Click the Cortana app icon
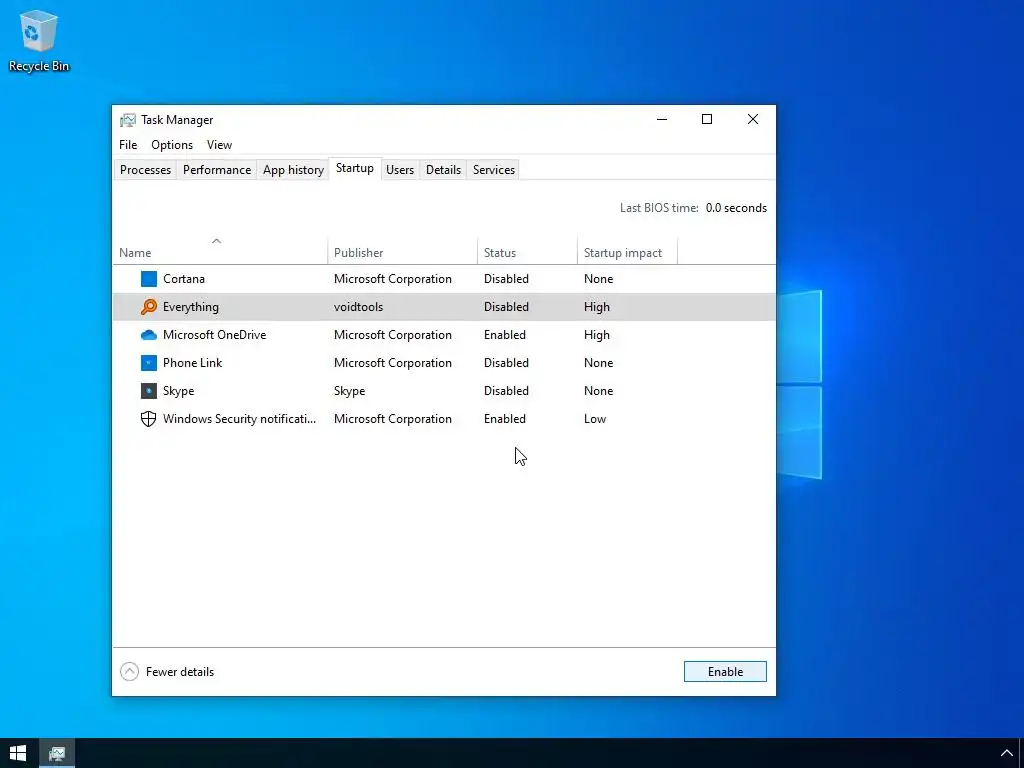Viewport: 1024px width, 768px height. point(149,279)
